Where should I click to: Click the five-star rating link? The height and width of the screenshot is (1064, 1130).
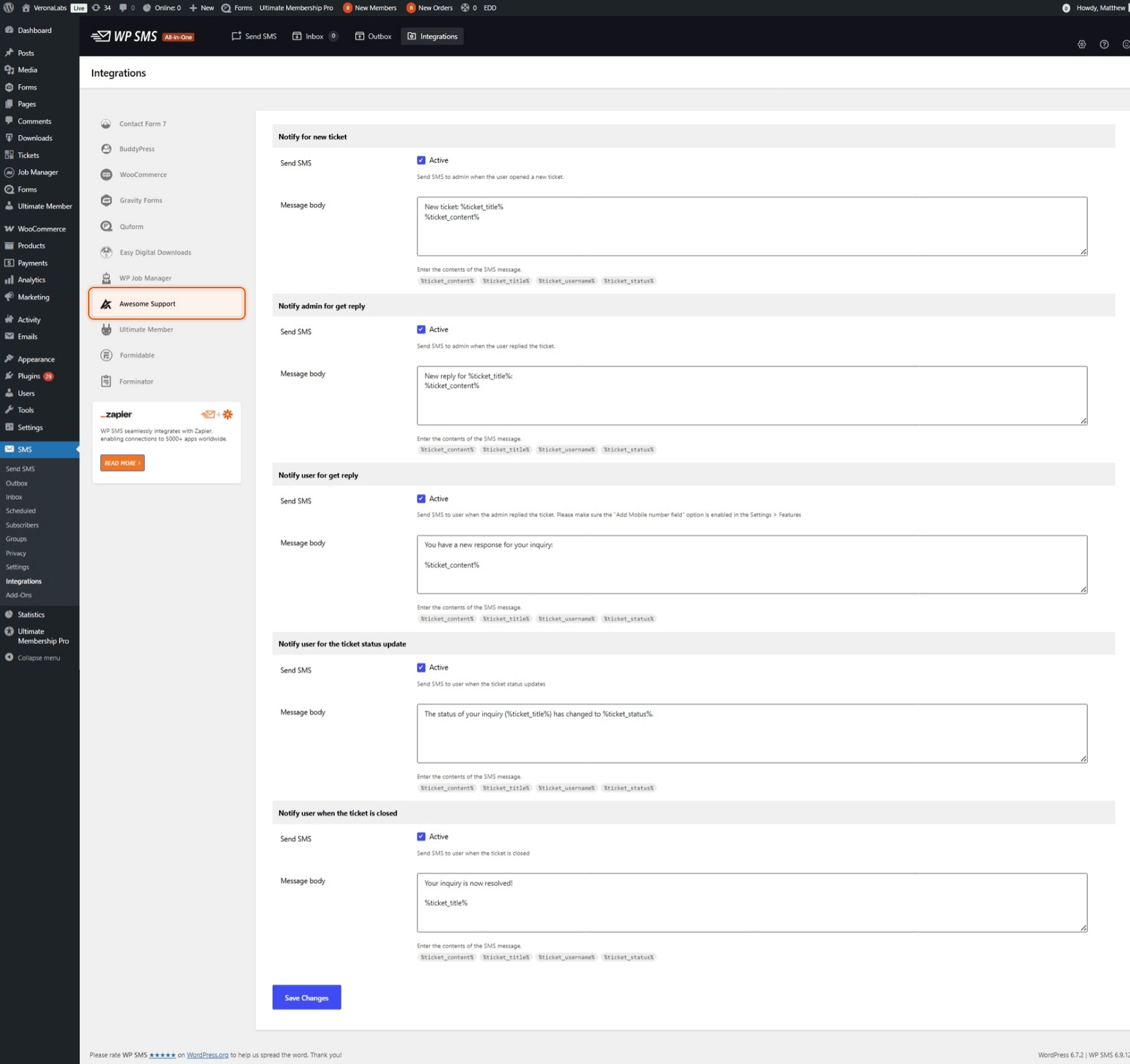[x=162, y=1055]
